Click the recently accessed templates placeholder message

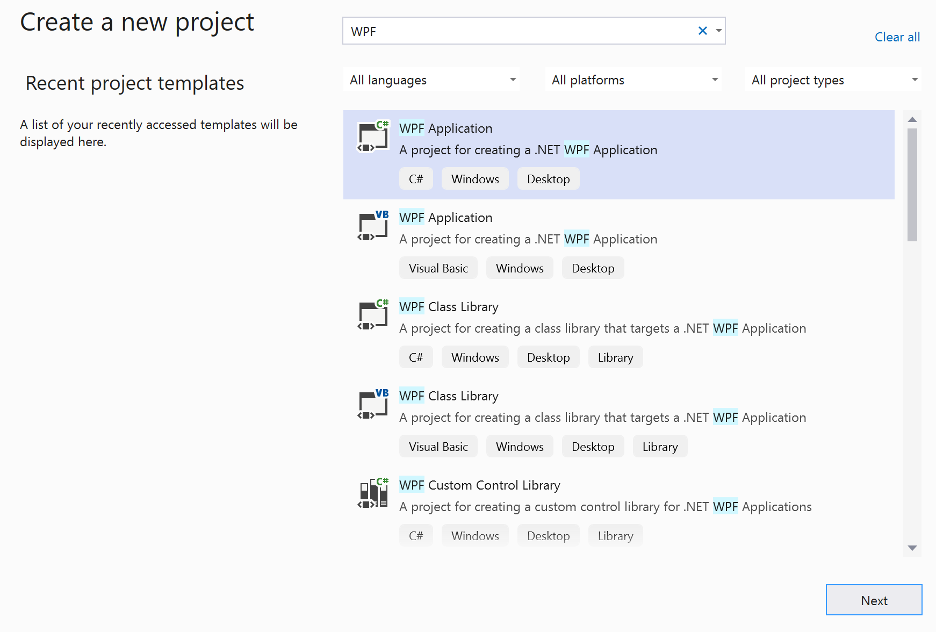tap(159, 133)
